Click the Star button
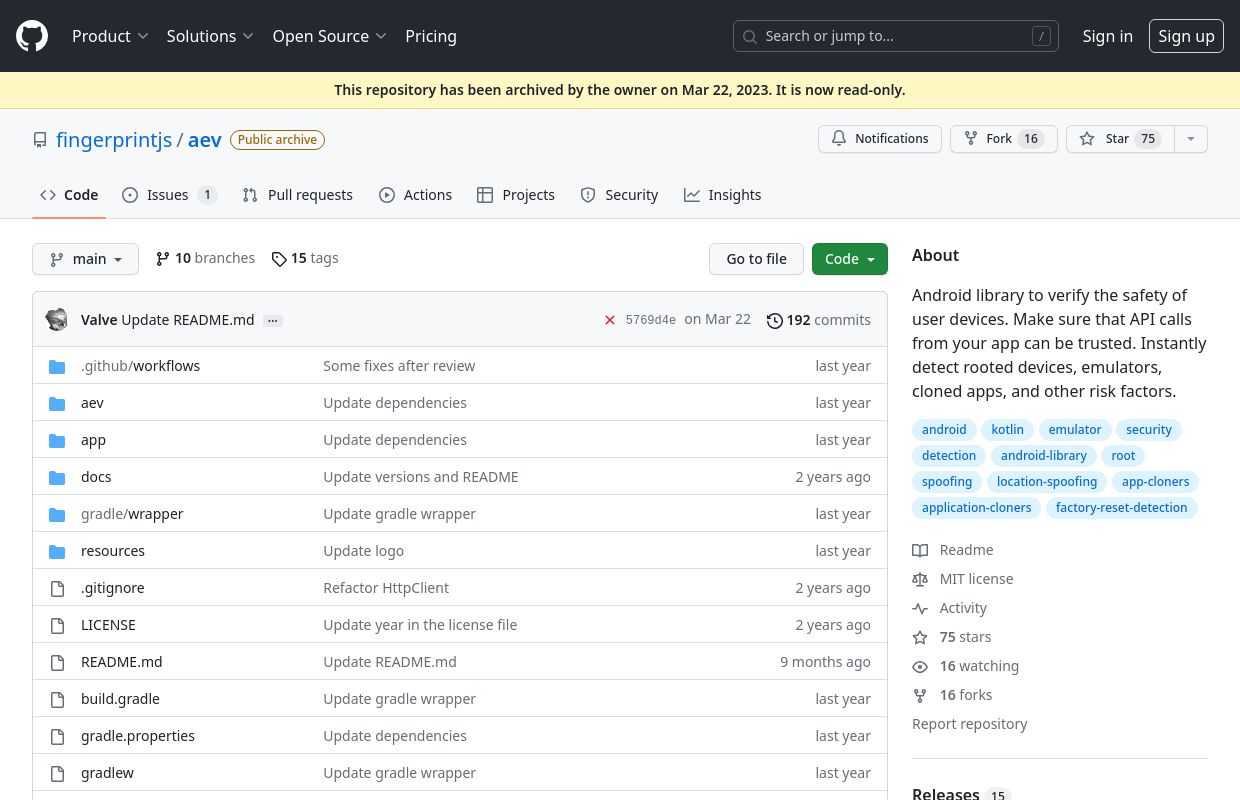 (1120, 139)
